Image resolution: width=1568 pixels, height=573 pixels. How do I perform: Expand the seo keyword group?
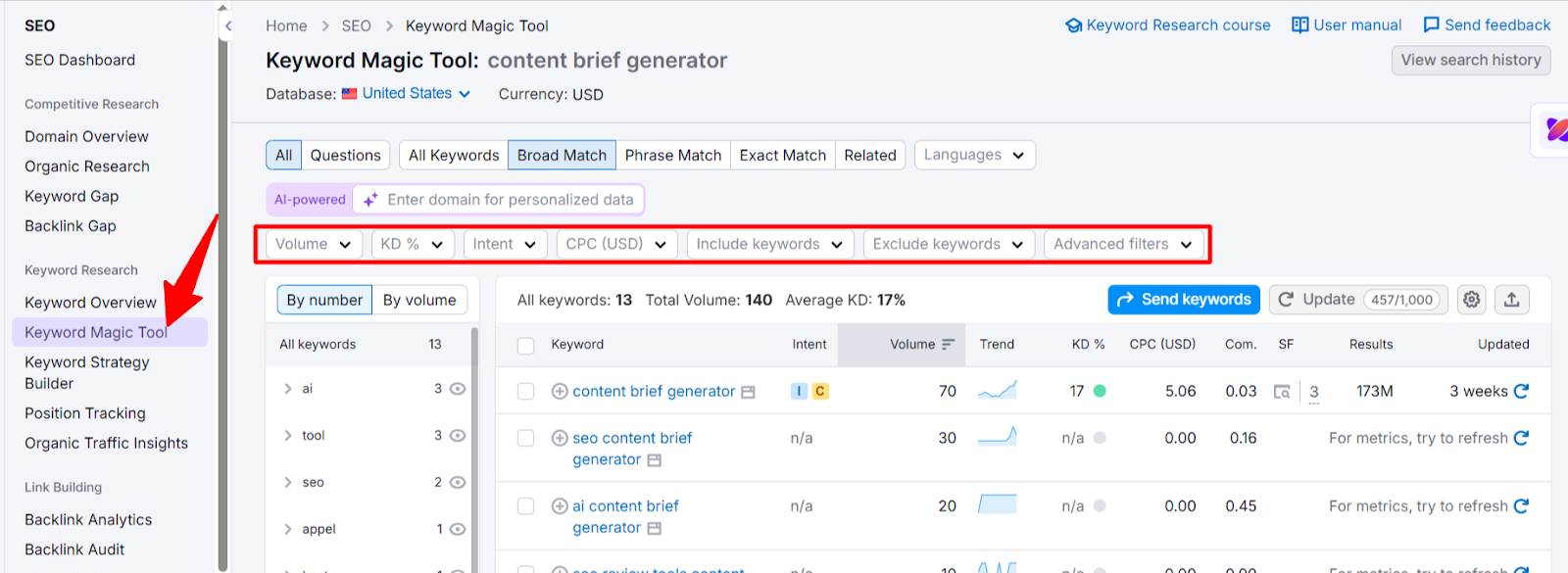[288, 483]
